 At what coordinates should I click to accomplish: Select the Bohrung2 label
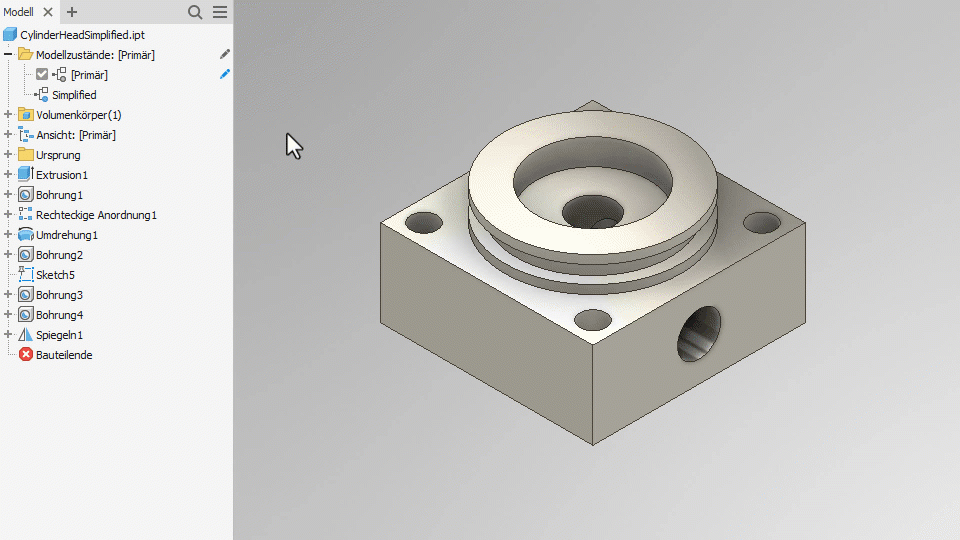59,255
